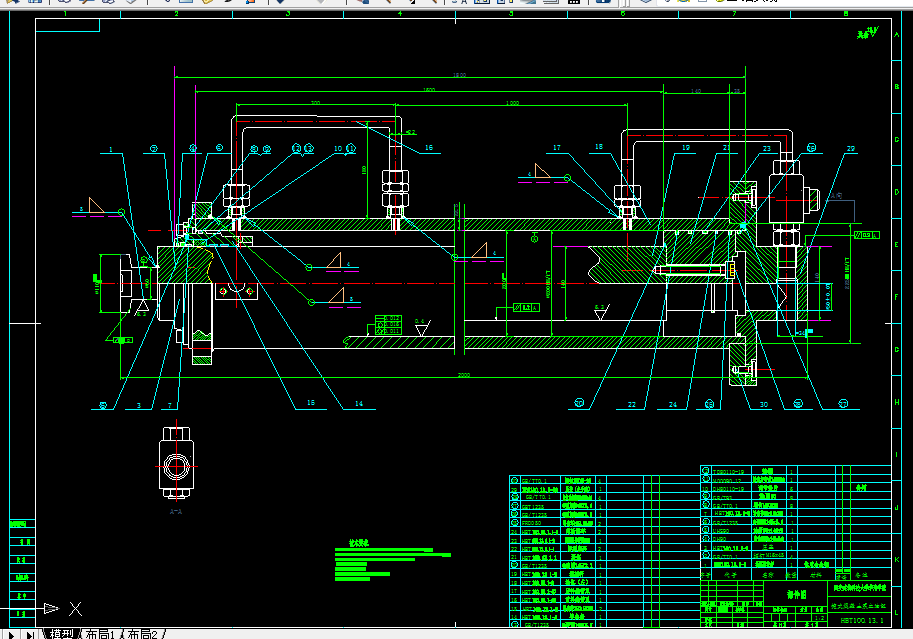This screenshot has width=913, height=639.
Task: Switch to the 模型 model tab
Action: click(x=61, y=634)
